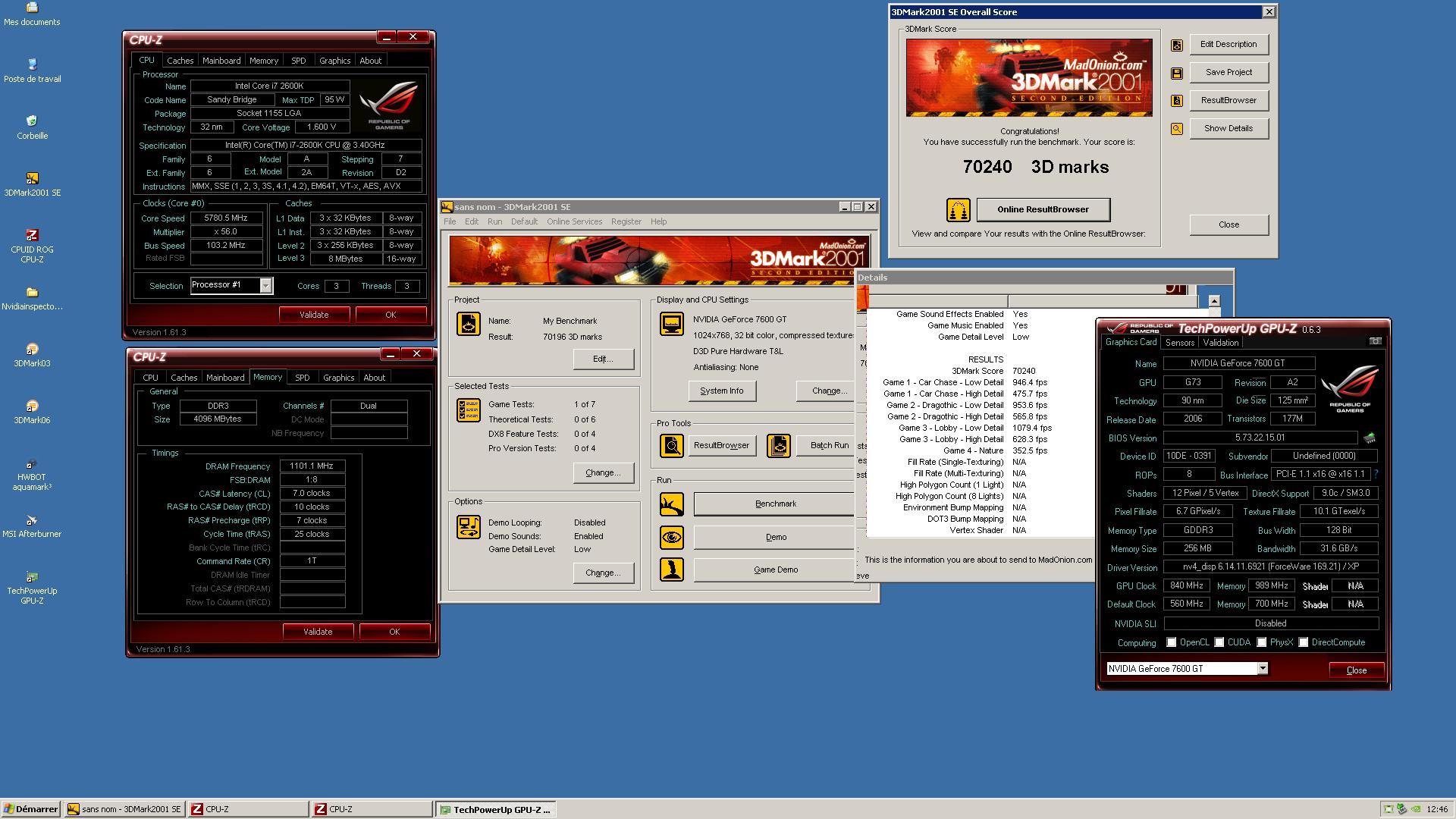This screenshot has width=1456, height=819.
Task: Launch TechPowerUp GPU-Z desktop shortcut
Action: pyautogui.click(x=32, y=587)
